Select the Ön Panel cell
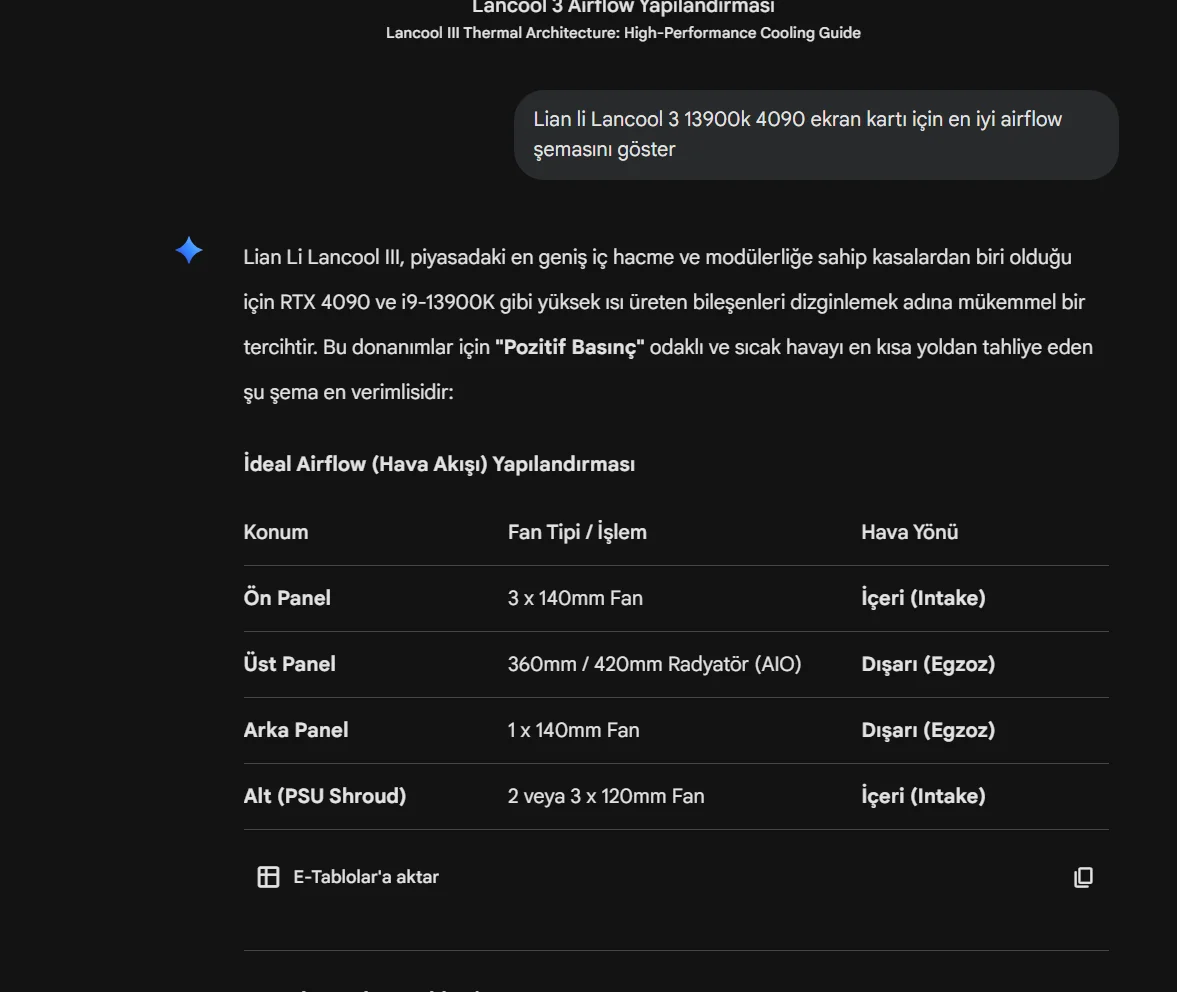Screen dimensions: 1177x992 287,598
